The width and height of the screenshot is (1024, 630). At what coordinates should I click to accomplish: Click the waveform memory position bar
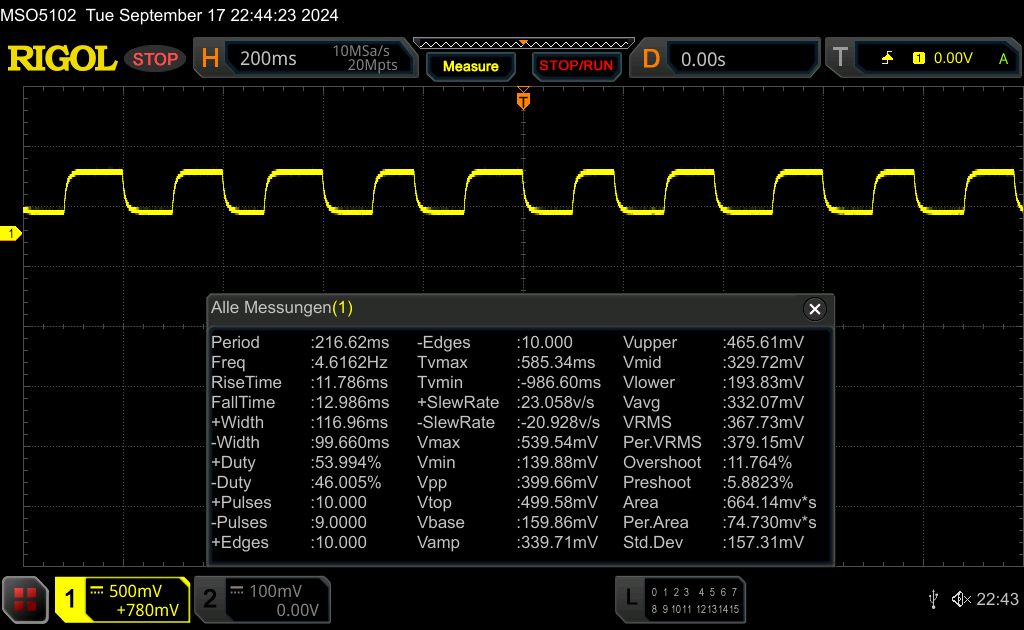click(x=523, y=43)
